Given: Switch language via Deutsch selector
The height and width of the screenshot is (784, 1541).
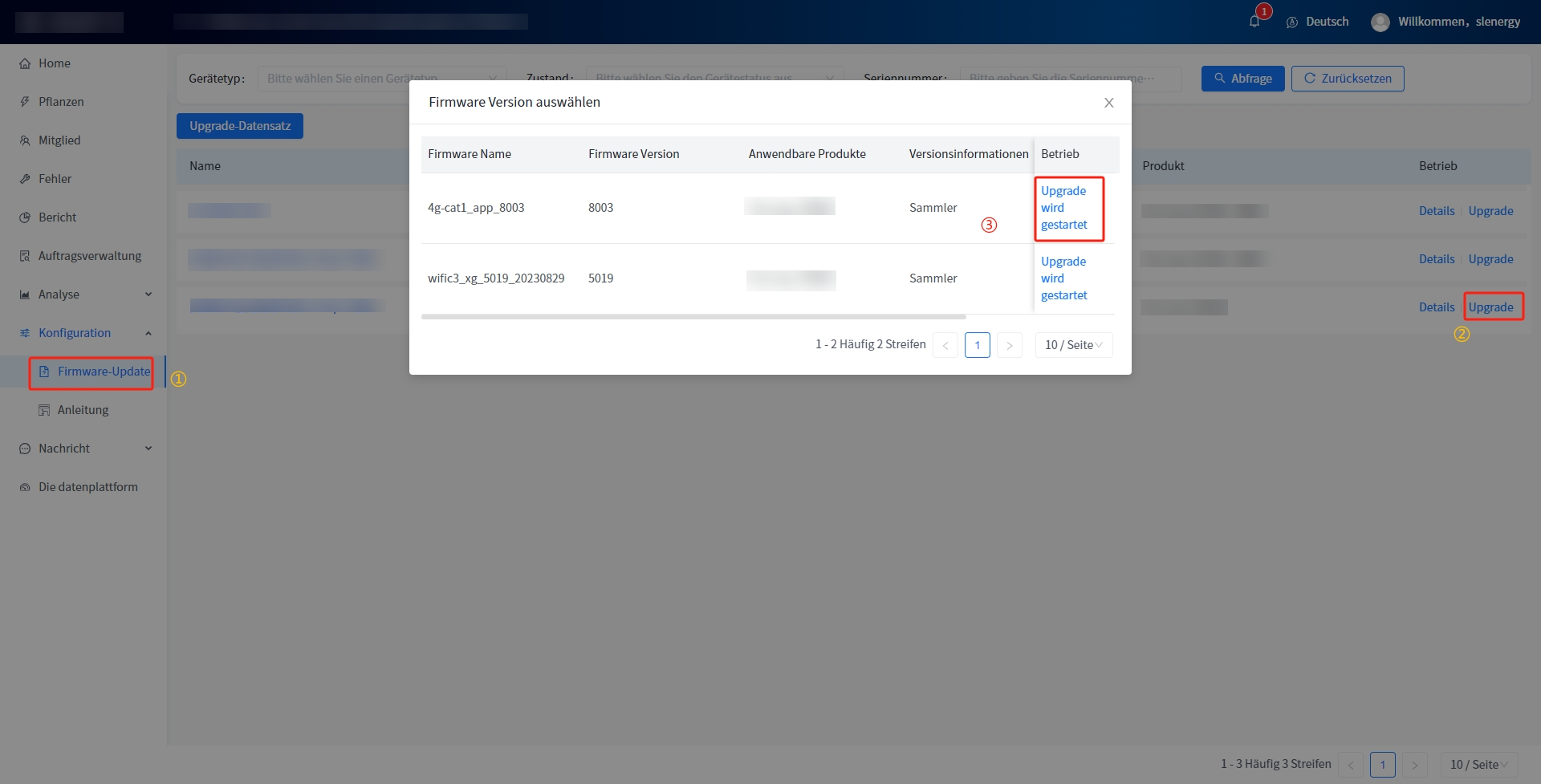Looking at the screenshot, I should pyautogui.click(x=1317, y=22).
